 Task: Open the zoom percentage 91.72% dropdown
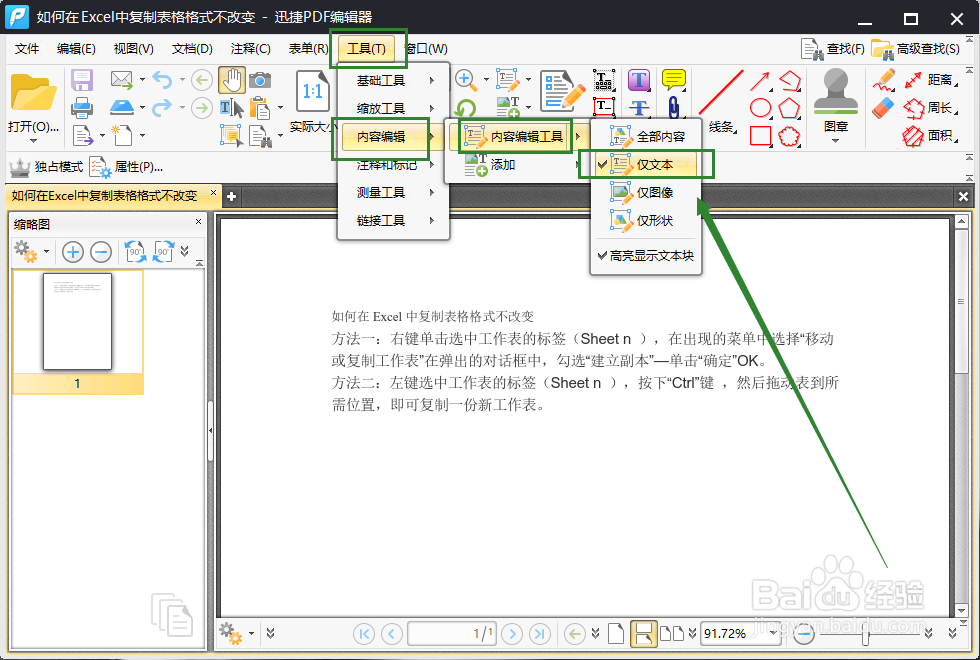pyautogui.click(x=773, y=633)
